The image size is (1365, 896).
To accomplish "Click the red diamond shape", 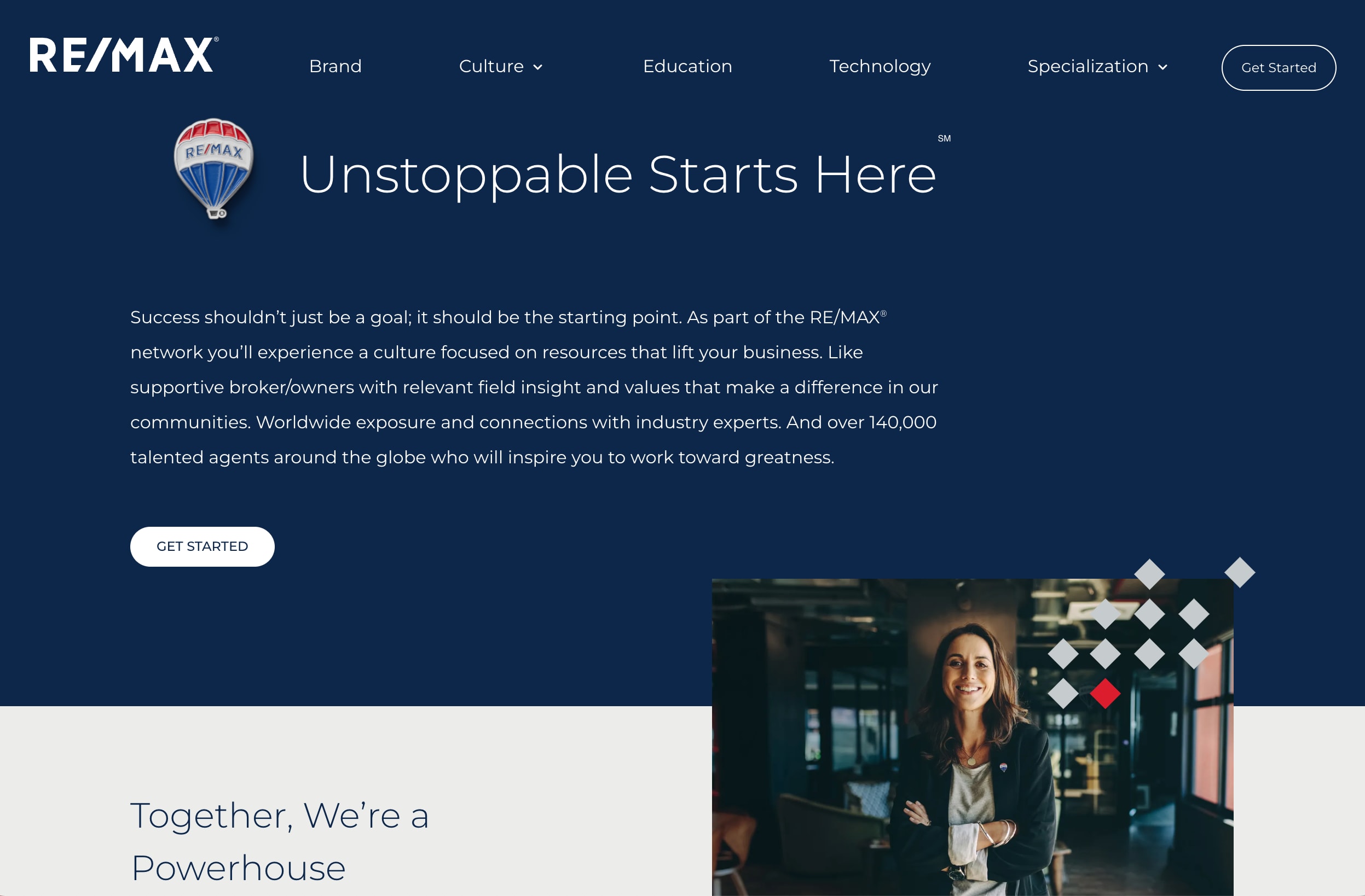I will (1105, 694).
